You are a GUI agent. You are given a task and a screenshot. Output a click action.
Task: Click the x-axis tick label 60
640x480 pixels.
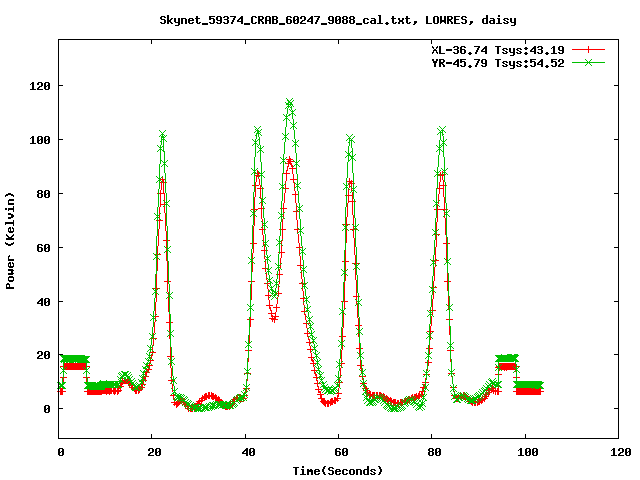click(341, 452)
